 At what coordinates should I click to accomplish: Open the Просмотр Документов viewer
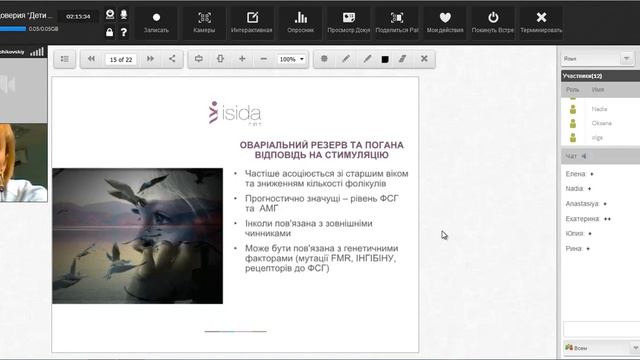tap(349, 23)
